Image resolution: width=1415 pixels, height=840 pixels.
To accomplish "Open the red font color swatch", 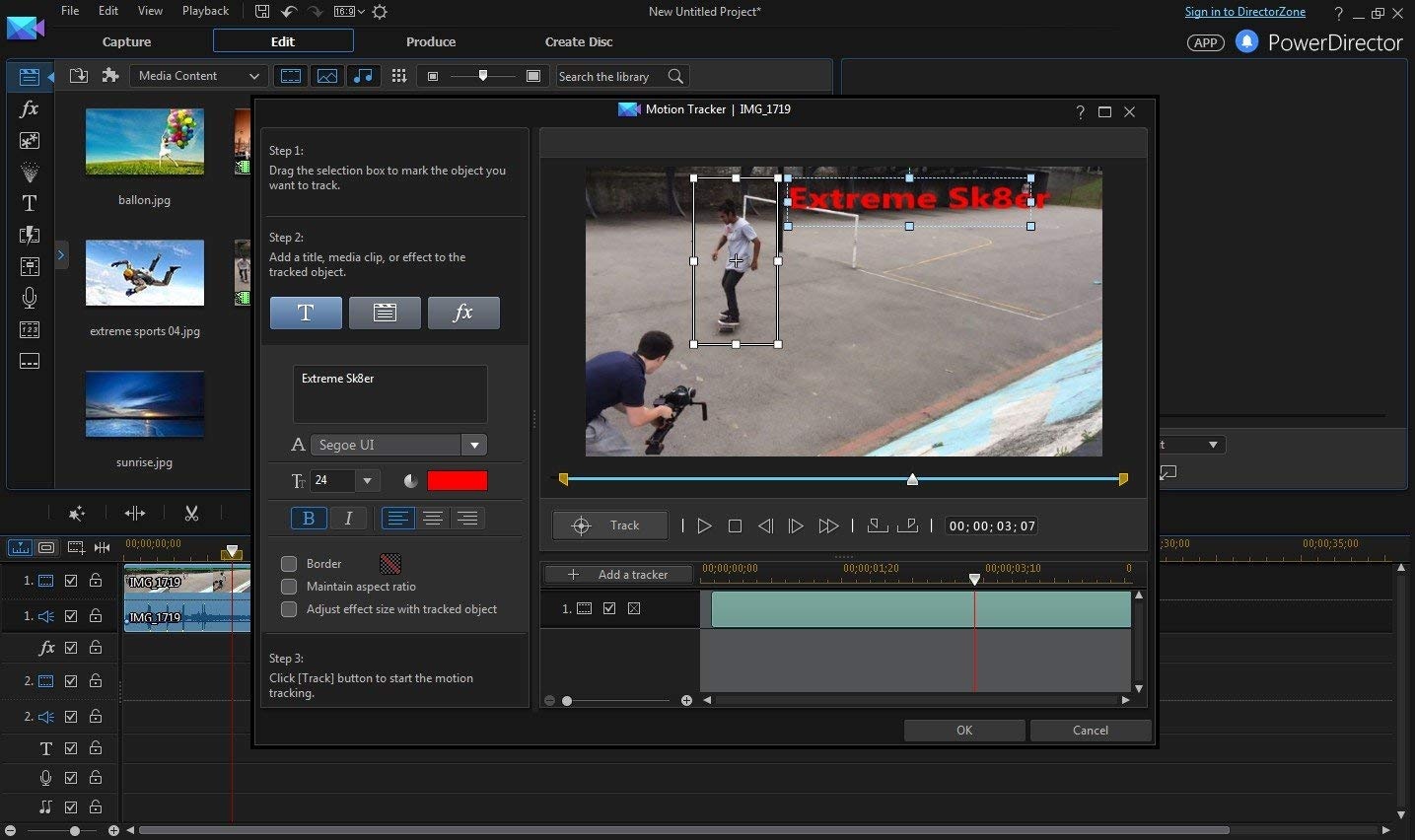I will point(457,480).
